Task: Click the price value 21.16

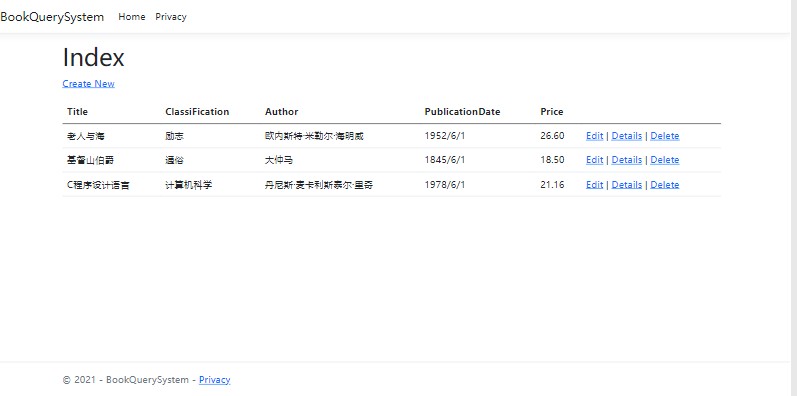Action: point(552,185)
